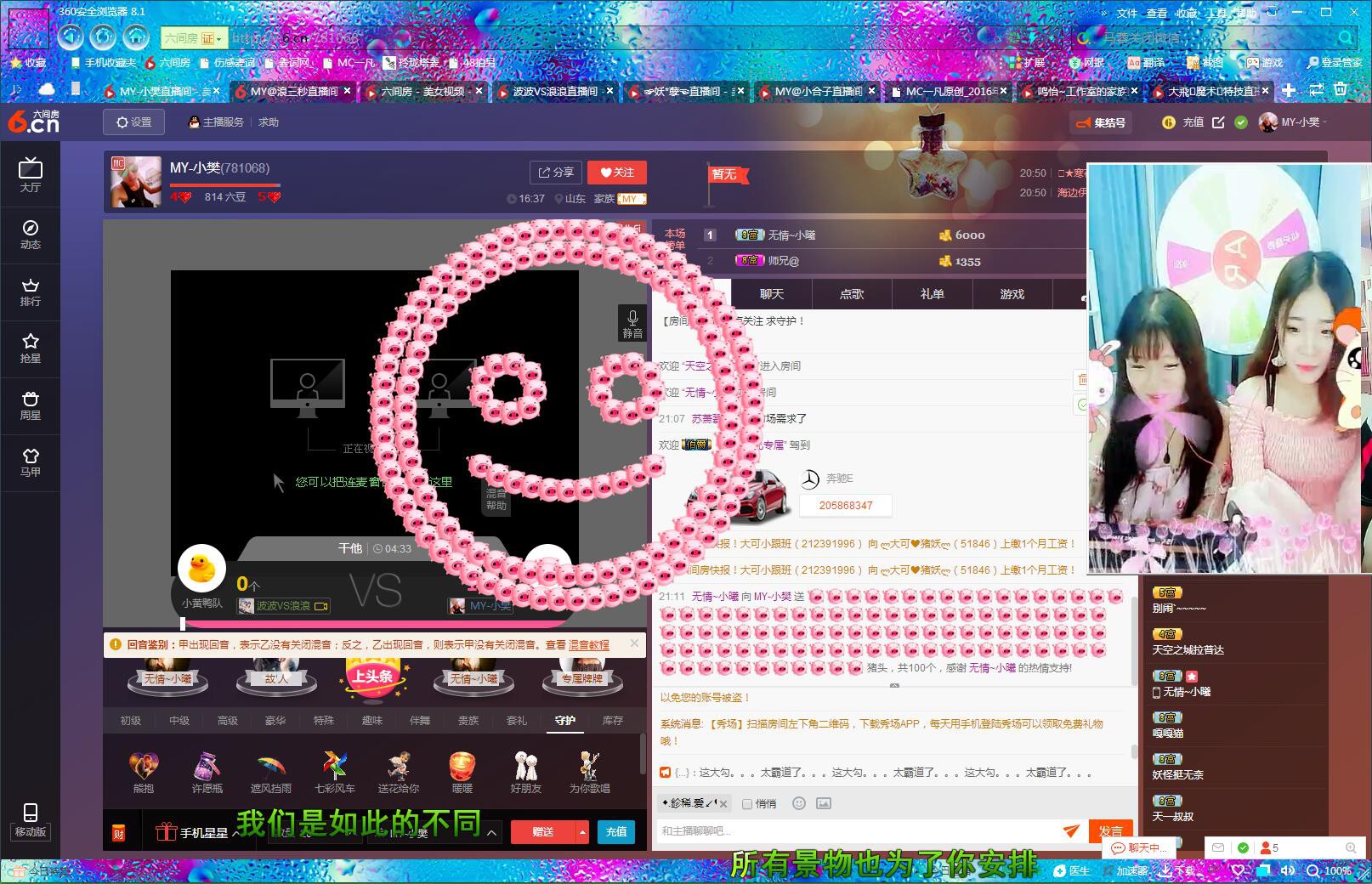Viewport: 1372px width, 884px height.
Task: Select the 库存 inventory tab
Action: pyautogui.click(x=613, y=721)
